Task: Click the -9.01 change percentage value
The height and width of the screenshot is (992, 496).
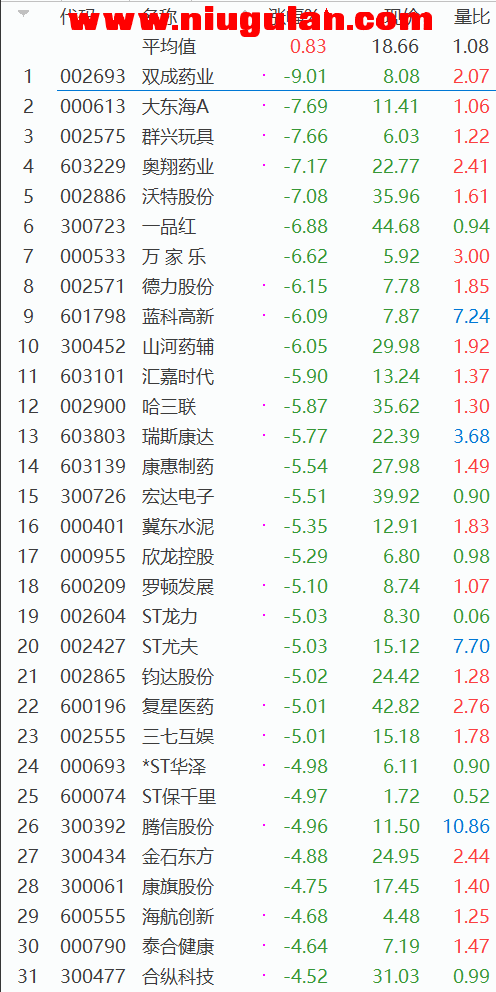Action: [304, 77]
